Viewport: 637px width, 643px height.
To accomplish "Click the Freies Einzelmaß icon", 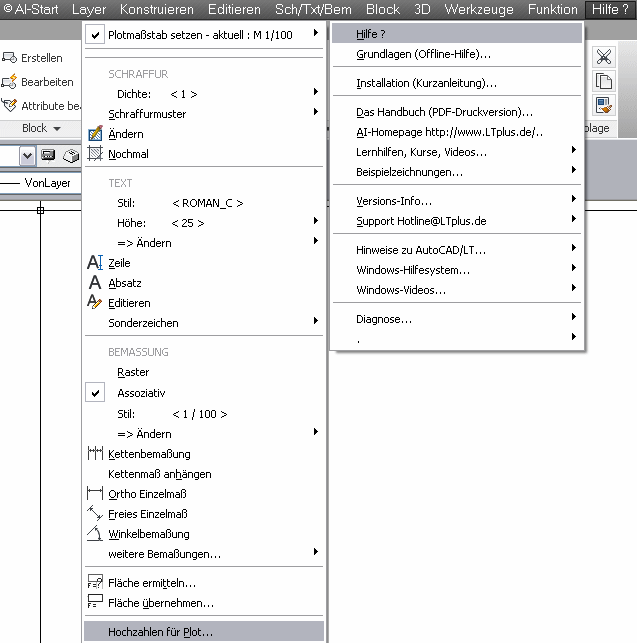I will point(95,513).
